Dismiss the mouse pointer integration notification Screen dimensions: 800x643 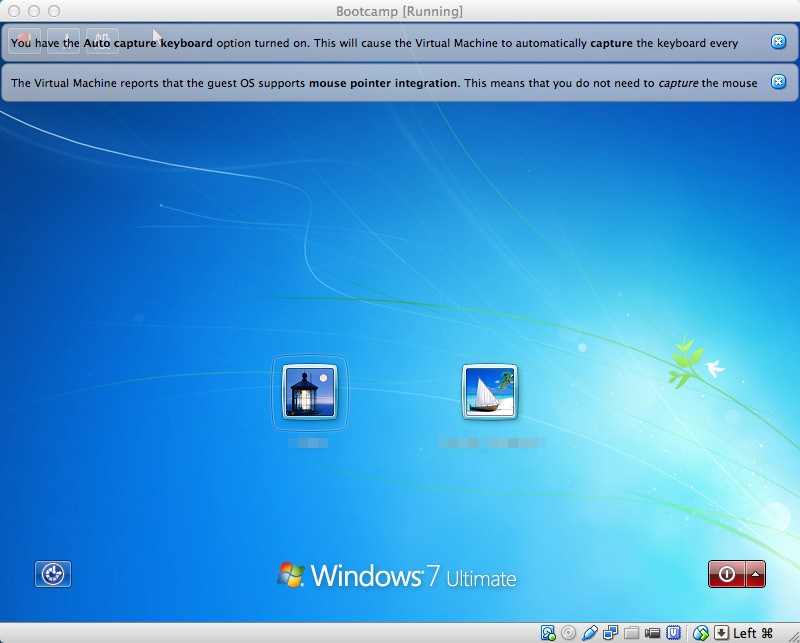pyautogui.click(x=778, y=82)
